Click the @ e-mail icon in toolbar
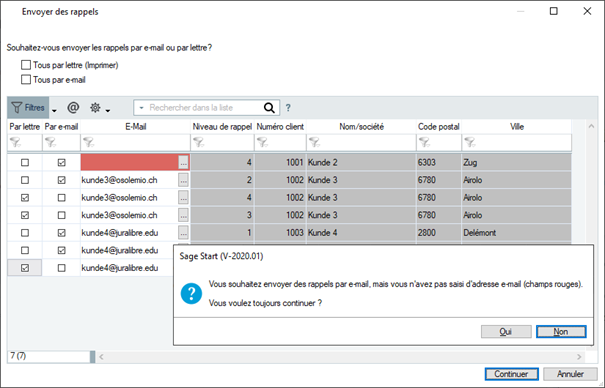The width and height of the screenshot is (605, 388). coord(73,108)
